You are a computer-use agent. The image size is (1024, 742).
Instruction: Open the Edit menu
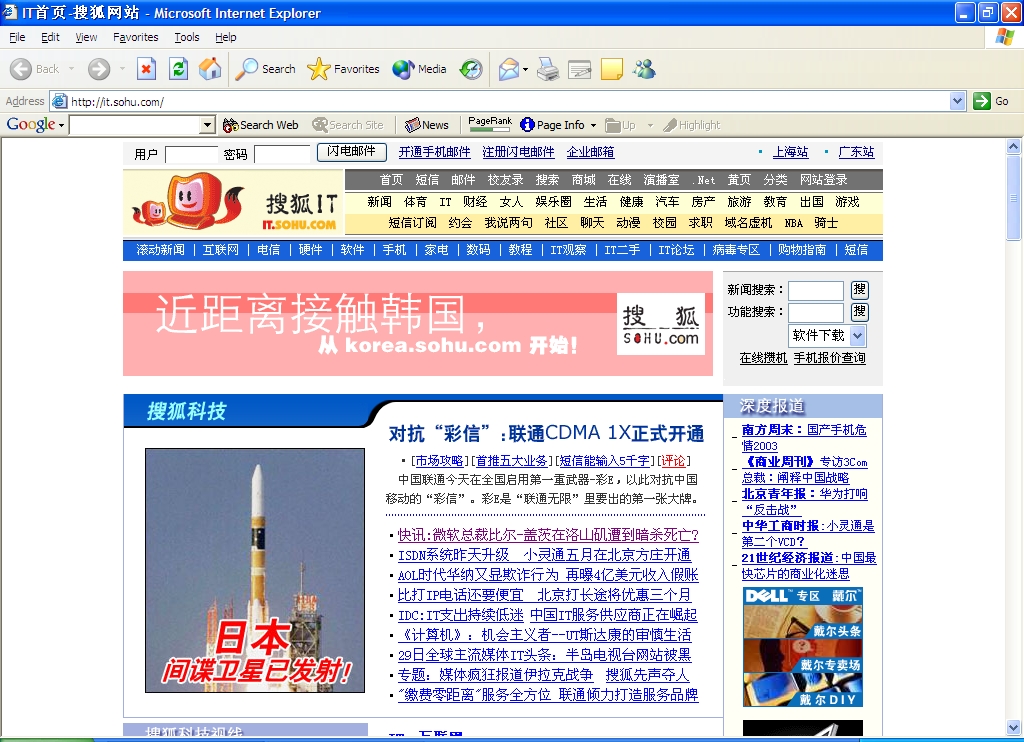(x=50, y=37)
